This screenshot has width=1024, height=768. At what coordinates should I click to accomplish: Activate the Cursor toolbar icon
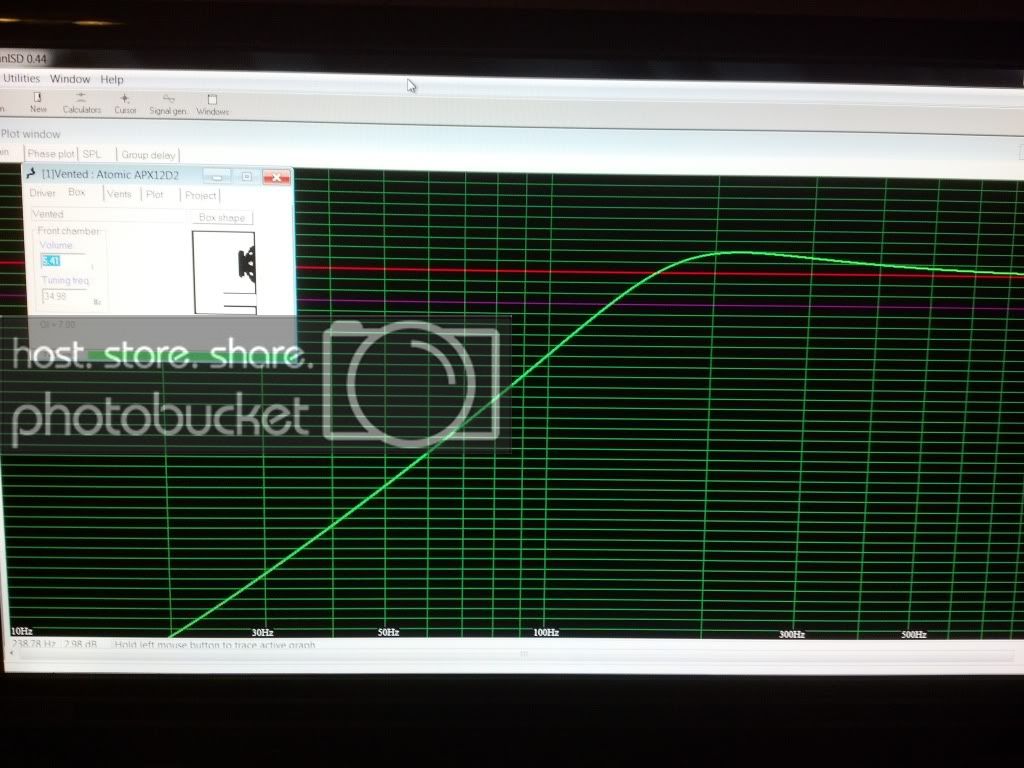point(125,104)
